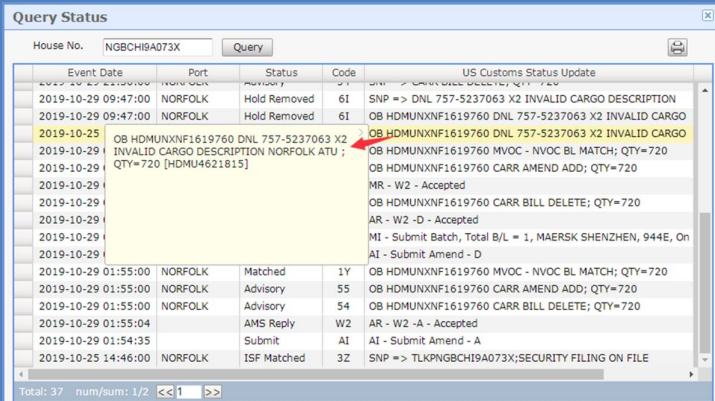Sort by Event Date column header

click(95, 73)
